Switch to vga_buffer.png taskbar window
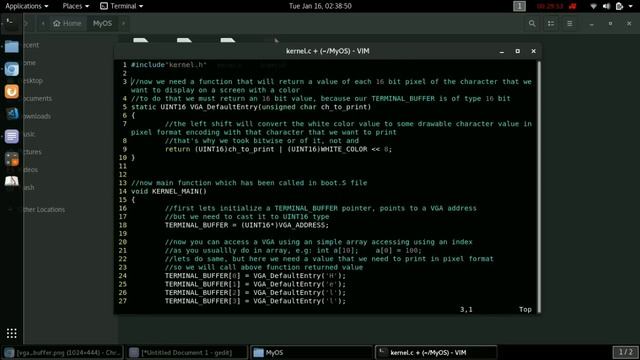This screenshot has height=360, width=640. (x=62, y=353)
